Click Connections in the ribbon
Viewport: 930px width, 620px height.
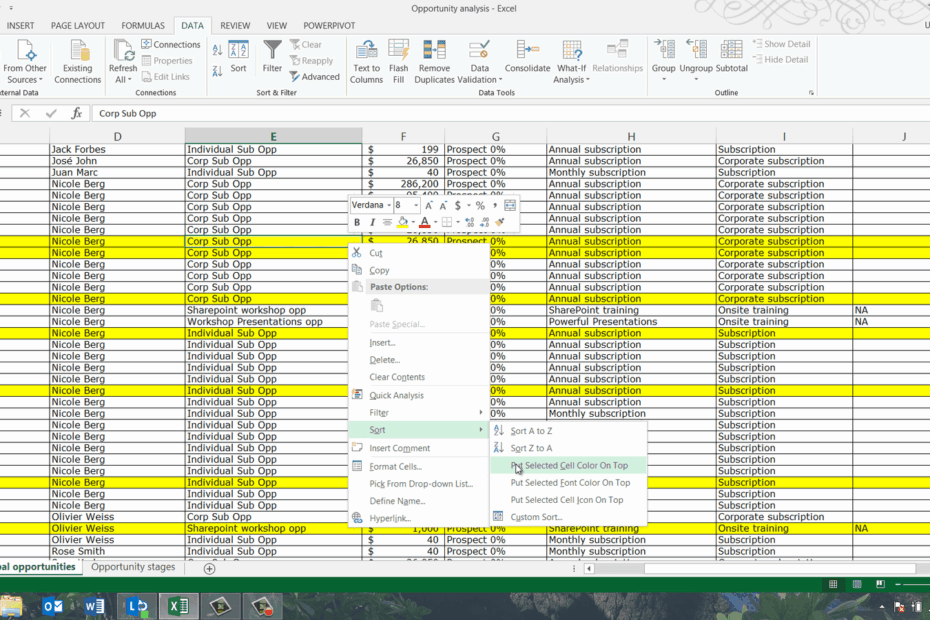tap(171, 44)
